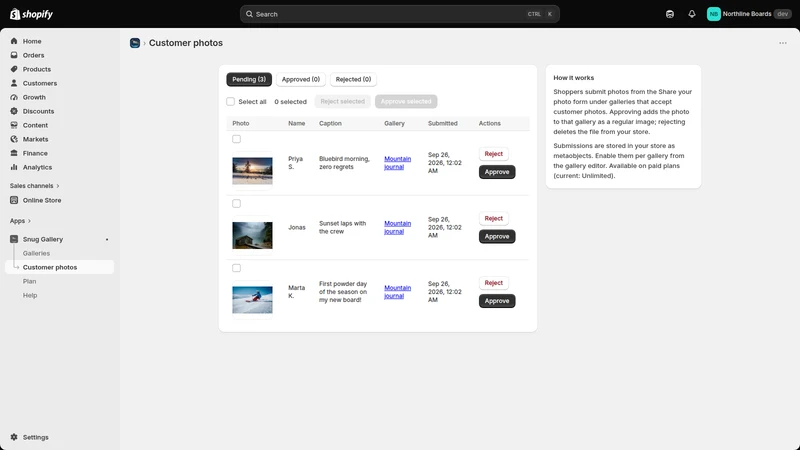Click the 'Sunset laps with the crew' caption
The width and height of the screenshot is (800, 450).
(x=342, y=228)
